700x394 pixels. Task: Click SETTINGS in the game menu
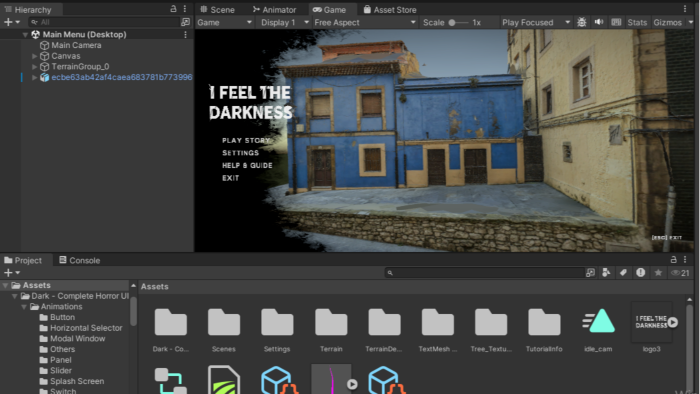click(x=241, y=153)
